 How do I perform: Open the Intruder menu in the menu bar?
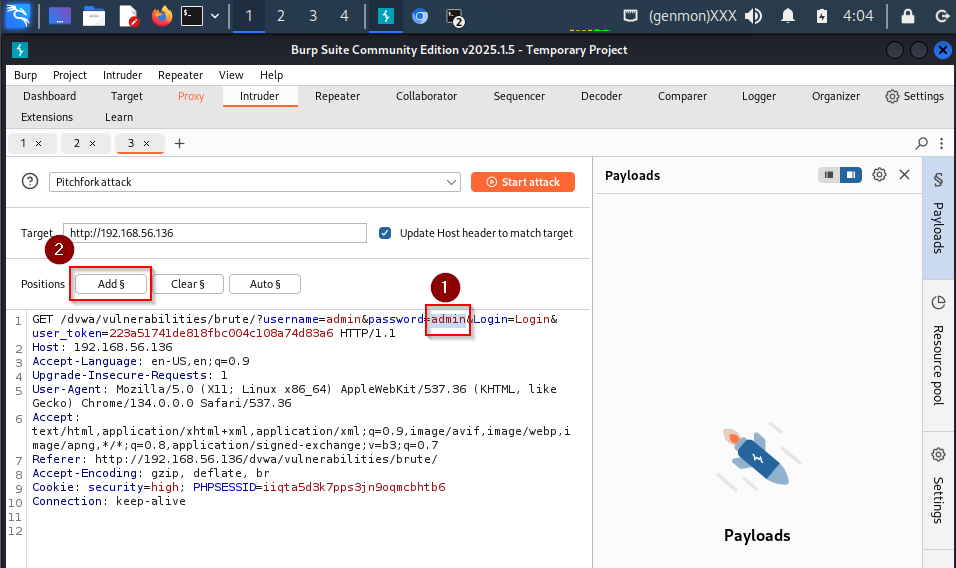tap(122, 75)
